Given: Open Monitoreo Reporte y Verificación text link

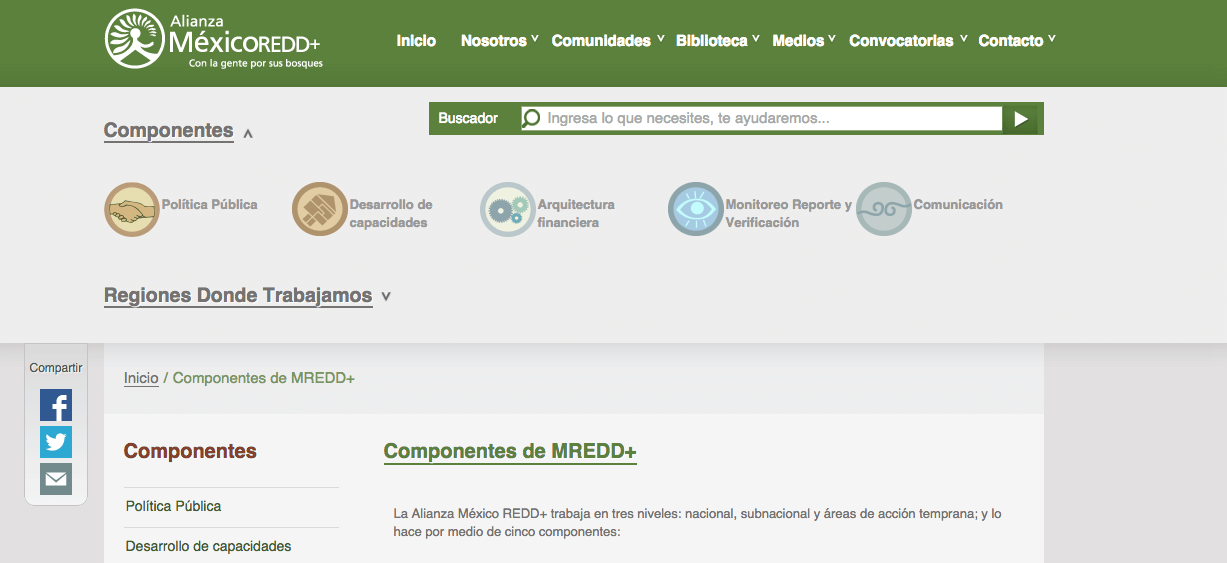Looking at the screenshot, I should coord(789,213).
